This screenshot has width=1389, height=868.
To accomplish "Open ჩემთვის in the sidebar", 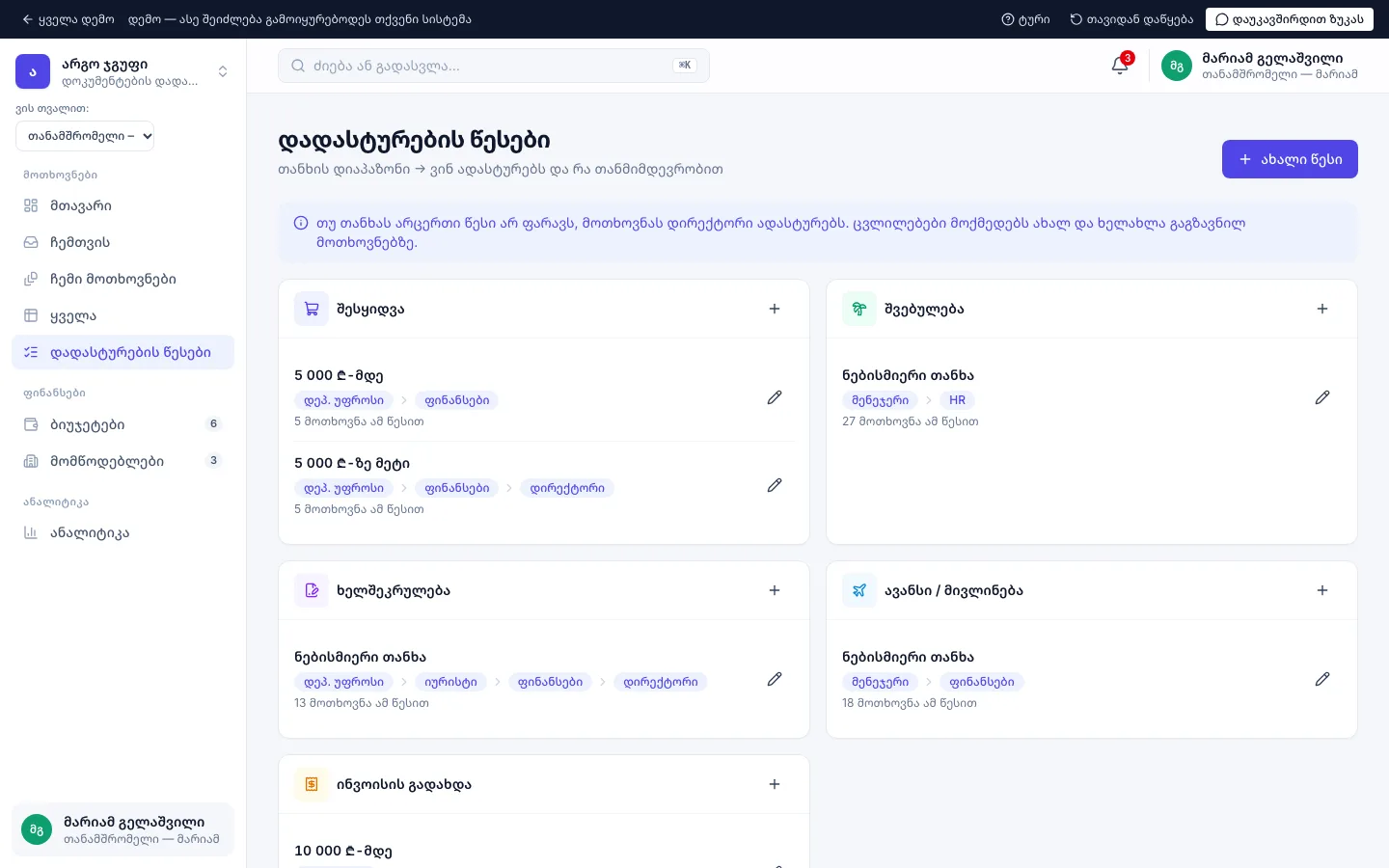I will (x=123, y=242).
